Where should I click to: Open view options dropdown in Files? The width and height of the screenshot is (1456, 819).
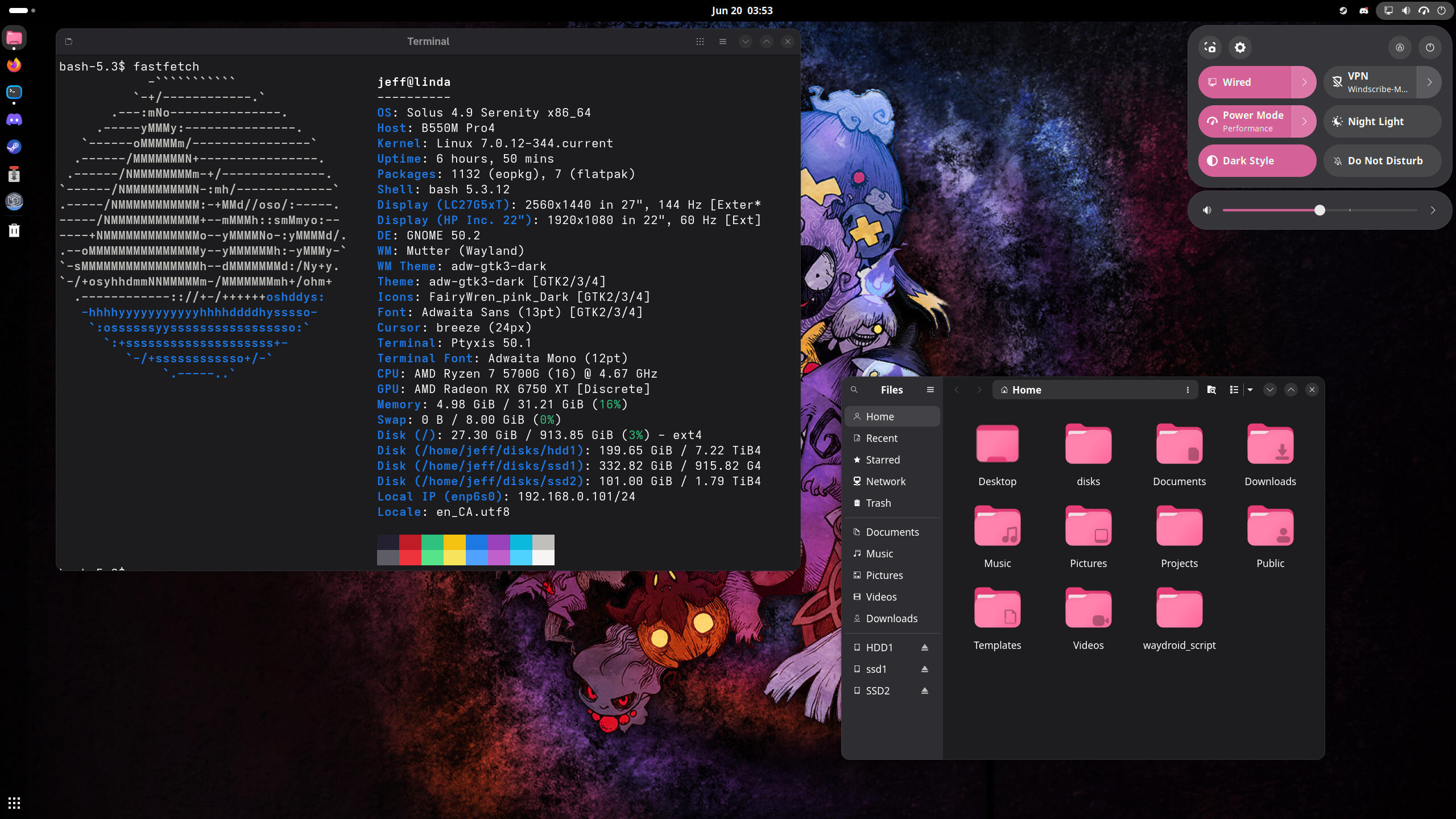coord(1250,390)
